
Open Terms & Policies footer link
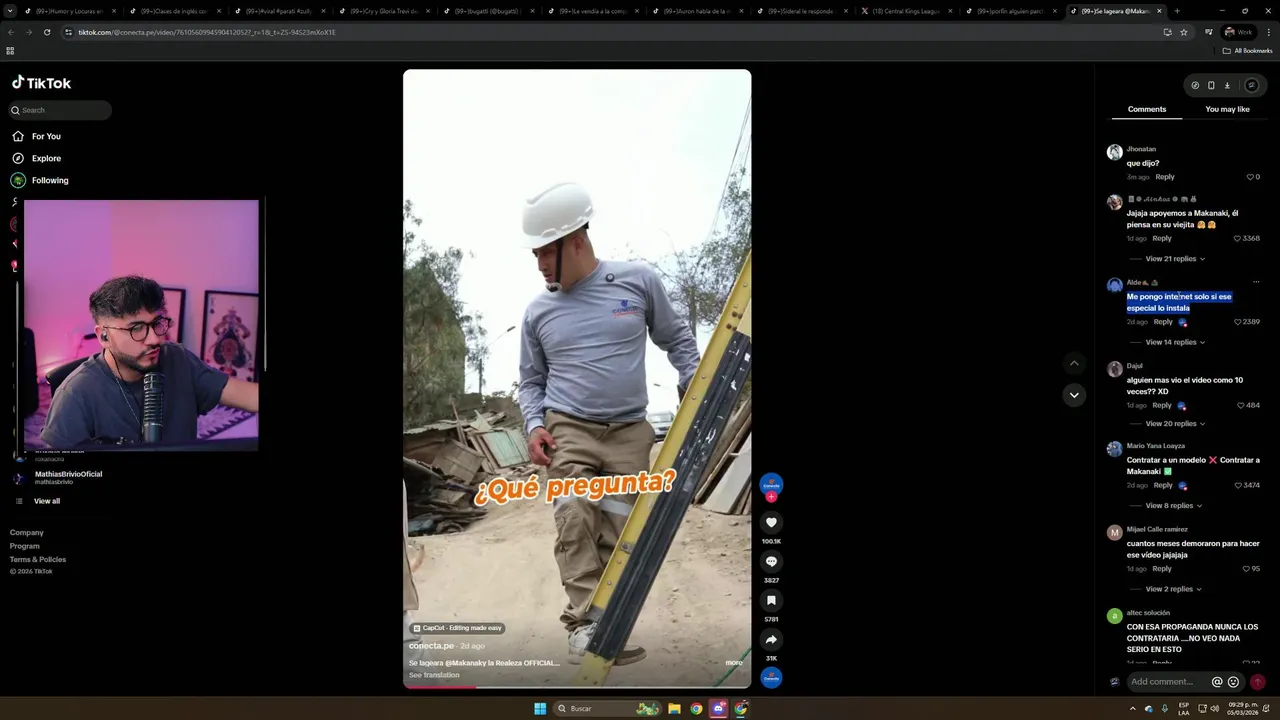coord(38,559)
